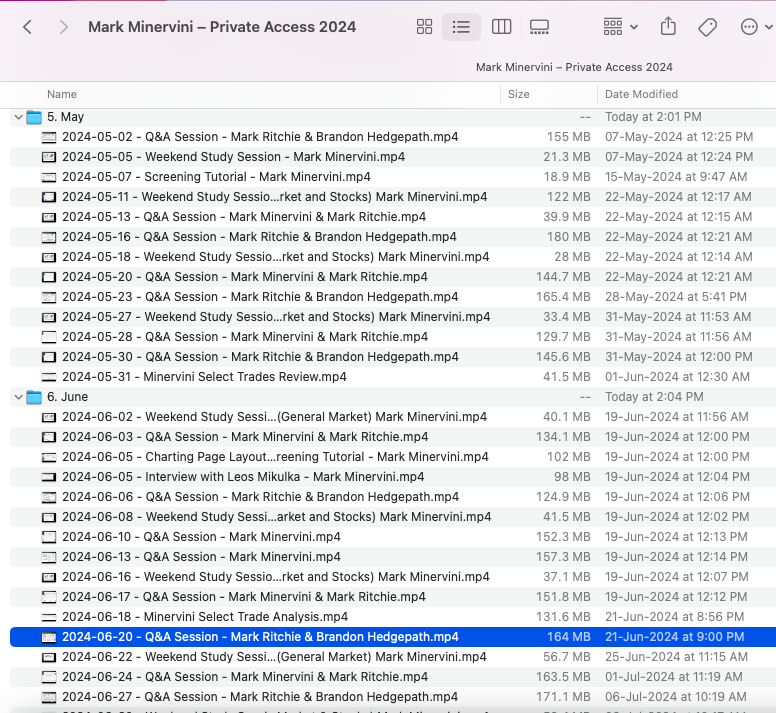Viewport: 776px width, 713px height.
Task: Click highlighted 2024-06-20 Q&A Session file name
Action: [x=260, y=637]
